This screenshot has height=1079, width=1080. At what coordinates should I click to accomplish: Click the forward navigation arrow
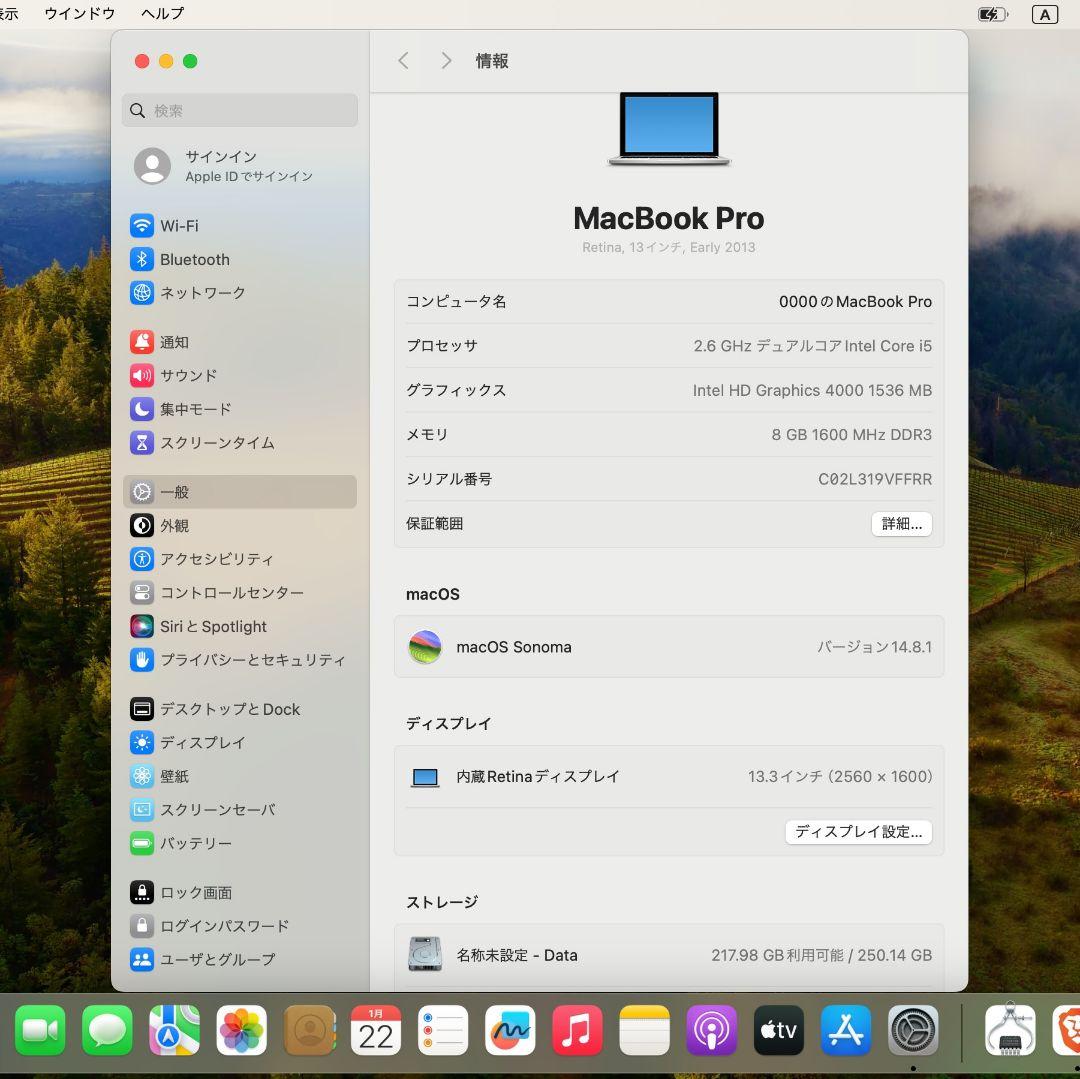pos(446,60)
